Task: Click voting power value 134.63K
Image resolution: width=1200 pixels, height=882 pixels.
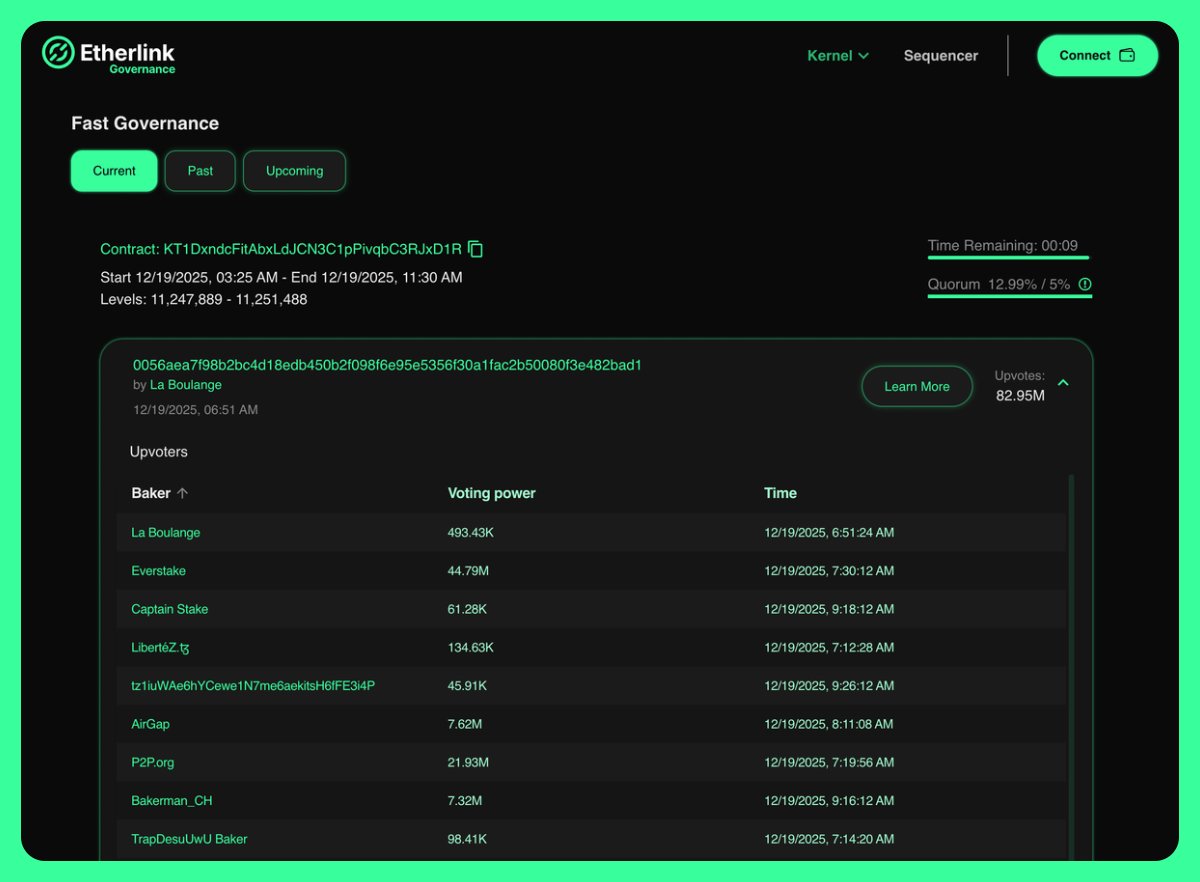Action: pos(470,648)
